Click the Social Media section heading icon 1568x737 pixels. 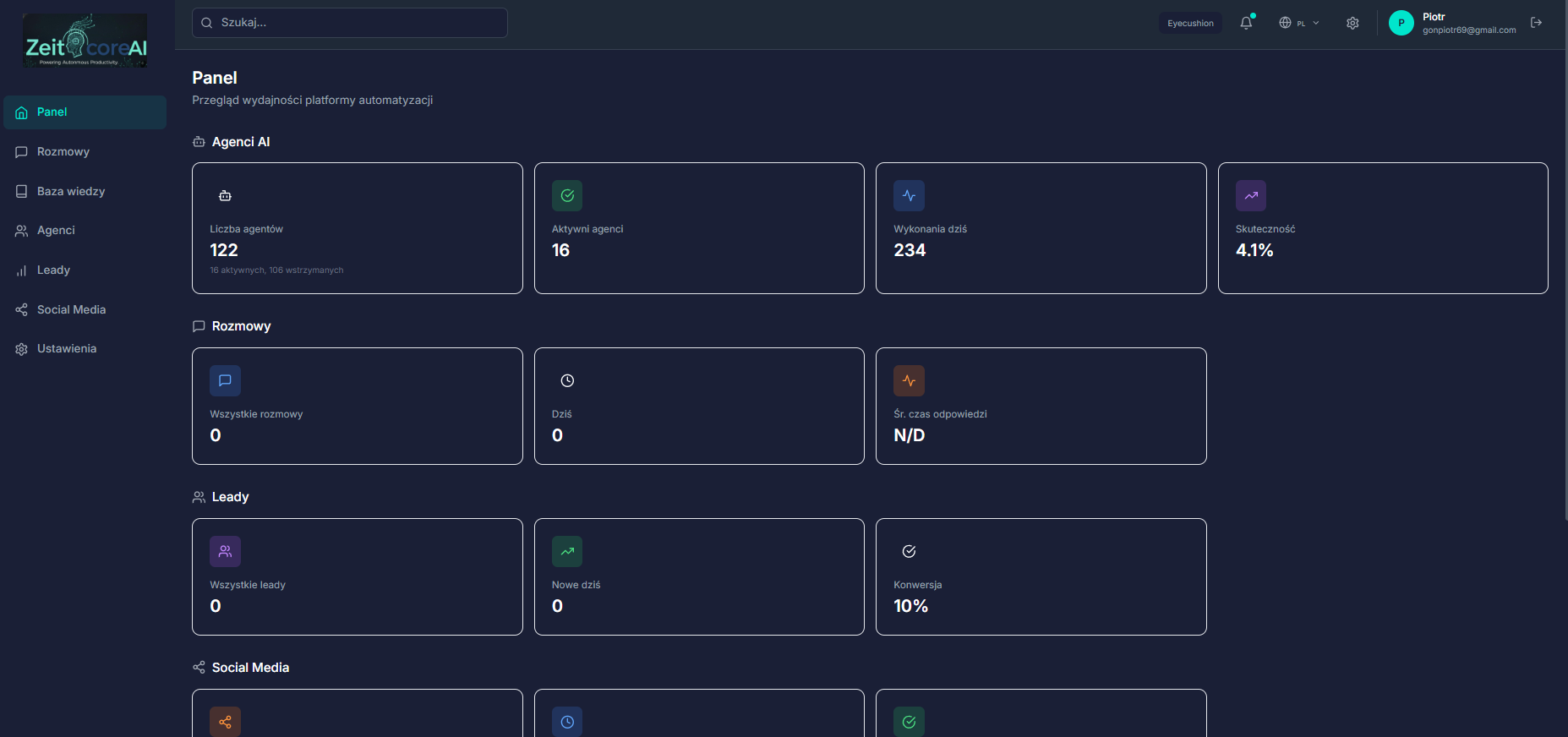pyautogui.click(x=199, y=668)
